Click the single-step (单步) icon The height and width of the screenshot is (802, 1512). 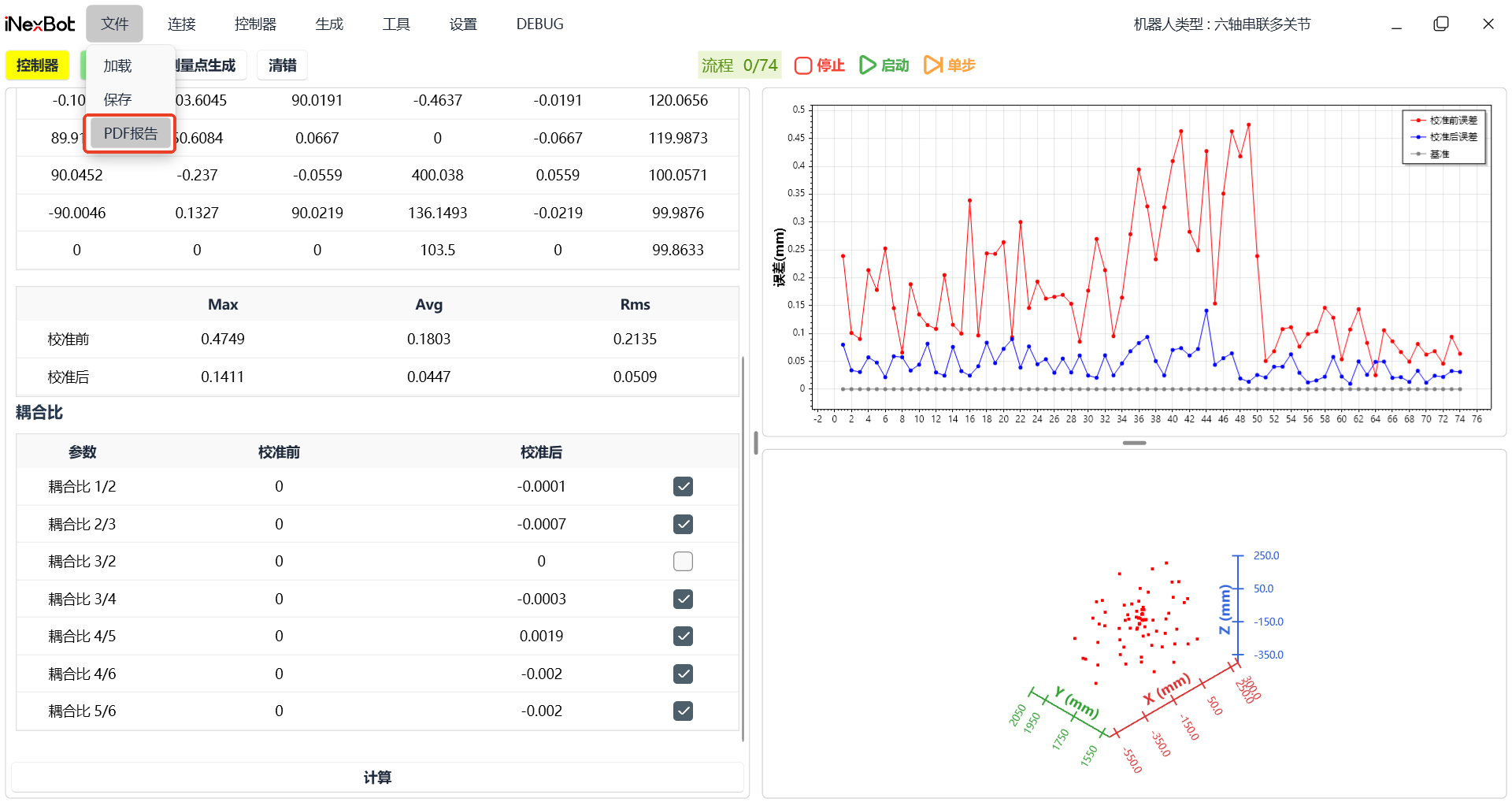(932, 65)
